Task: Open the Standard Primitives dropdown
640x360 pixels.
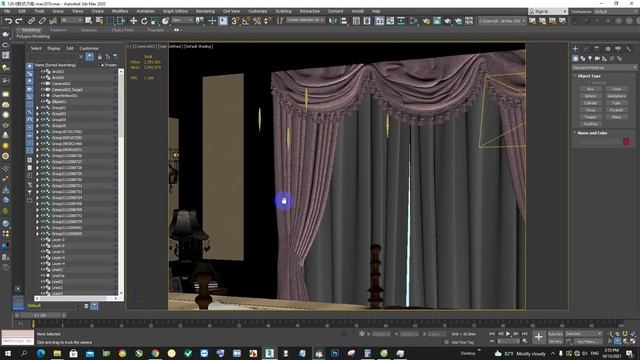Action: (x=604, y=67)
